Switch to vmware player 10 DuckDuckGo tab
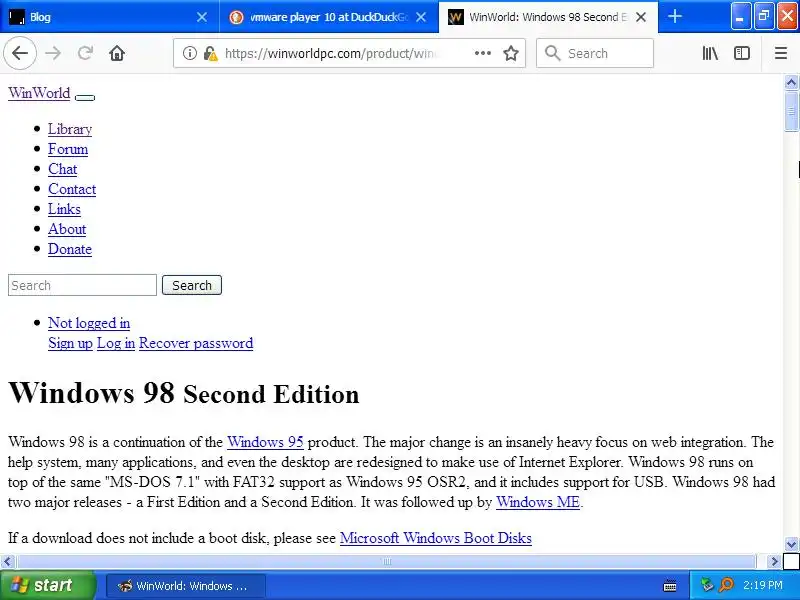 pos(329,17)
